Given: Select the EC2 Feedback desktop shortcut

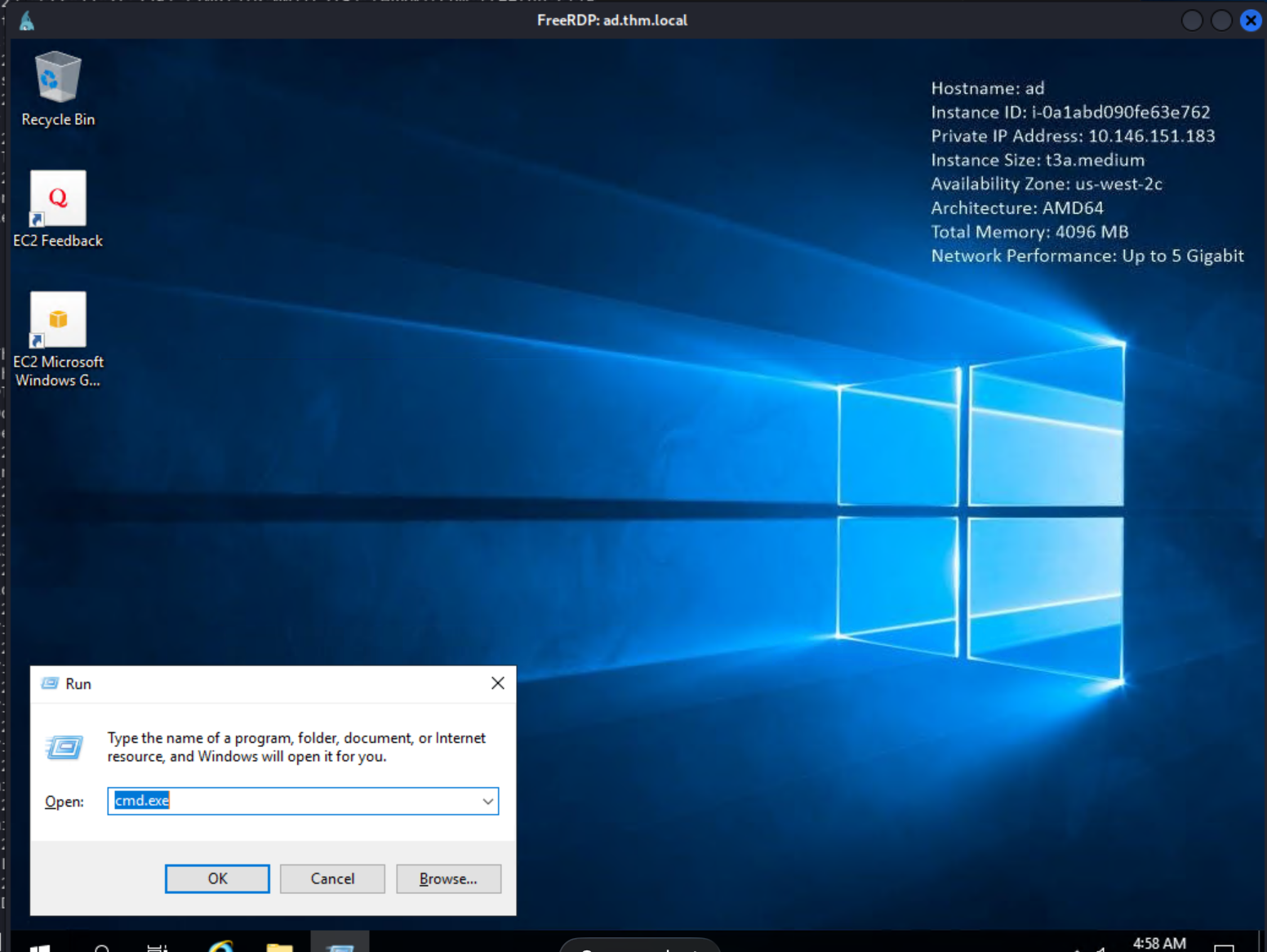Looking at the screenshot, I should (x=58, y=209).
